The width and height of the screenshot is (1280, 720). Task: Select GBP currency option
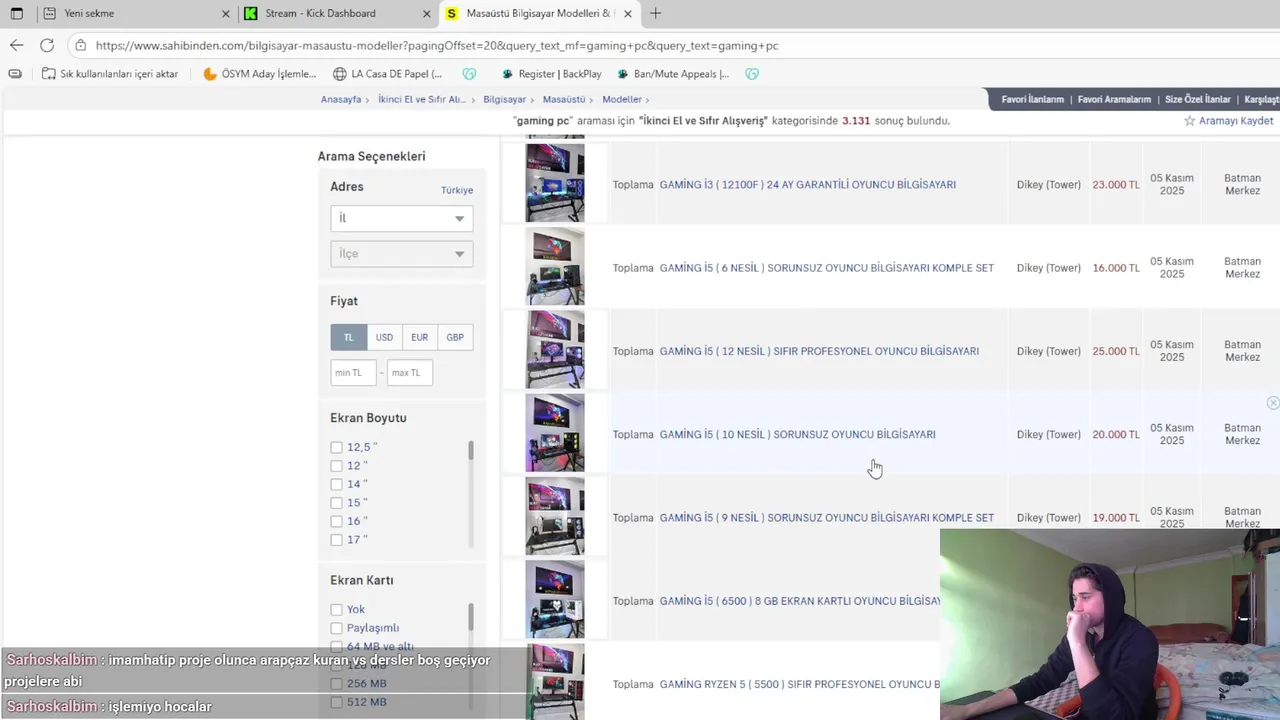pos(455,338)
